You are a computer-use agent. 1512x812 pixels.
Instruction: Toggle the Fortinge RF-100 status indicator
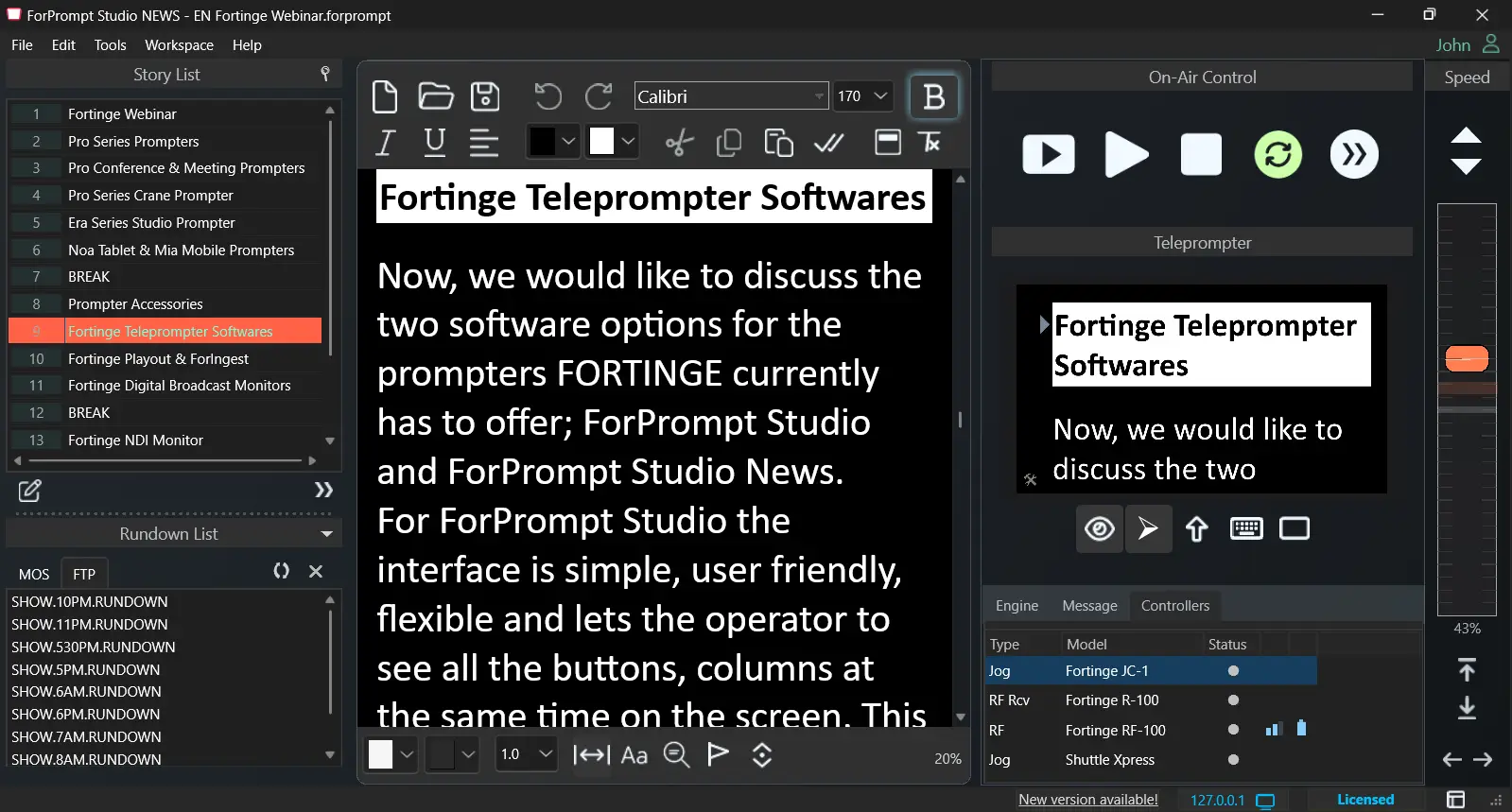pyautogui.click(x=1233, y=730)
